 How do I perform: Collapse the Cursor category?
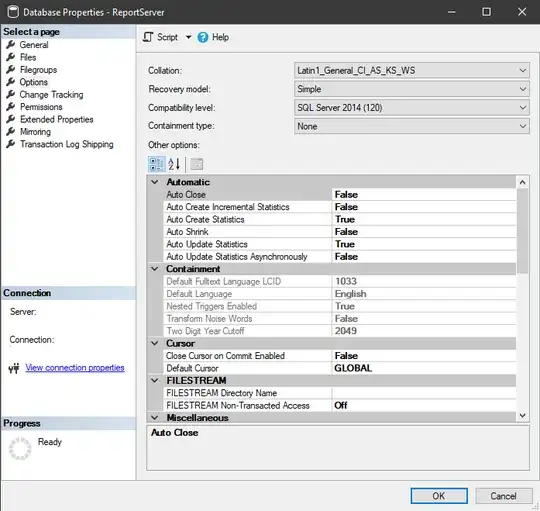(x=155, y=343)
